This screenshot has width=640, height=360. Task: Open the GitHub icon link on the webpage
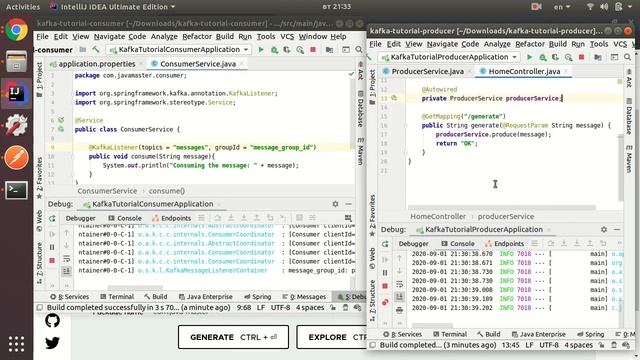click(x=52, y=321)
